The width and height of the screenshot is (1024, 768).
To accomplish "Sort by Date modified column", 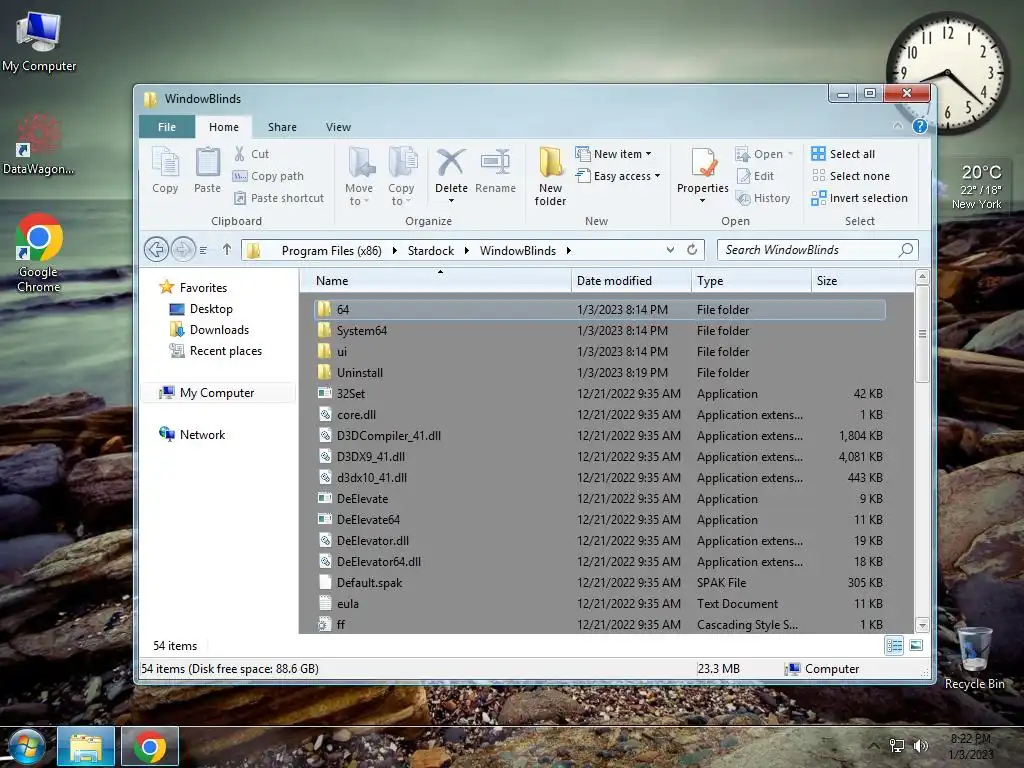I will click(631, 281).
